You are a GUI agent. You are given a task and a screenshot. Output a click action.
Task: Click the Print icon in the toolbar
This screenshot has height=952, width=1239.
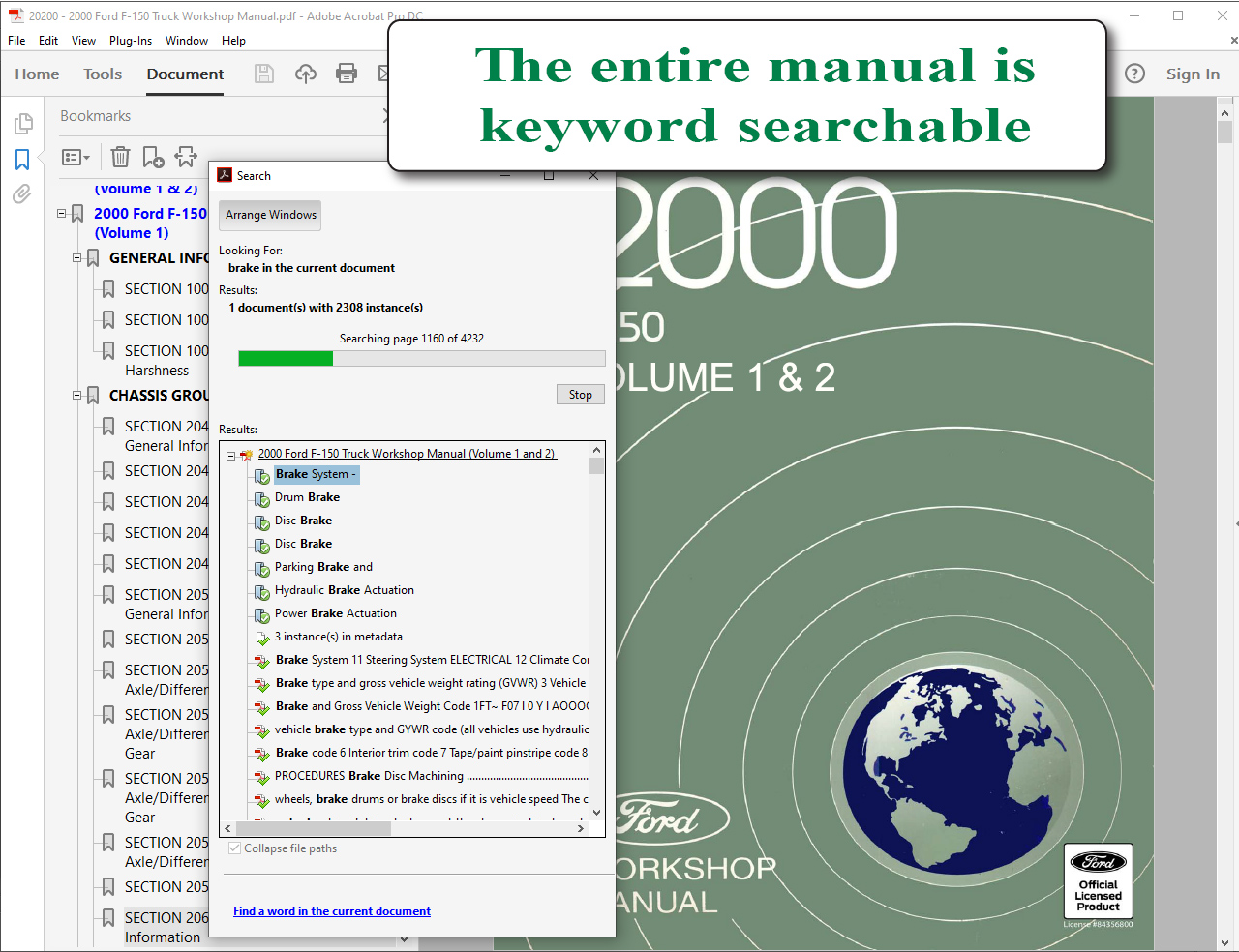tap(347, 74)
